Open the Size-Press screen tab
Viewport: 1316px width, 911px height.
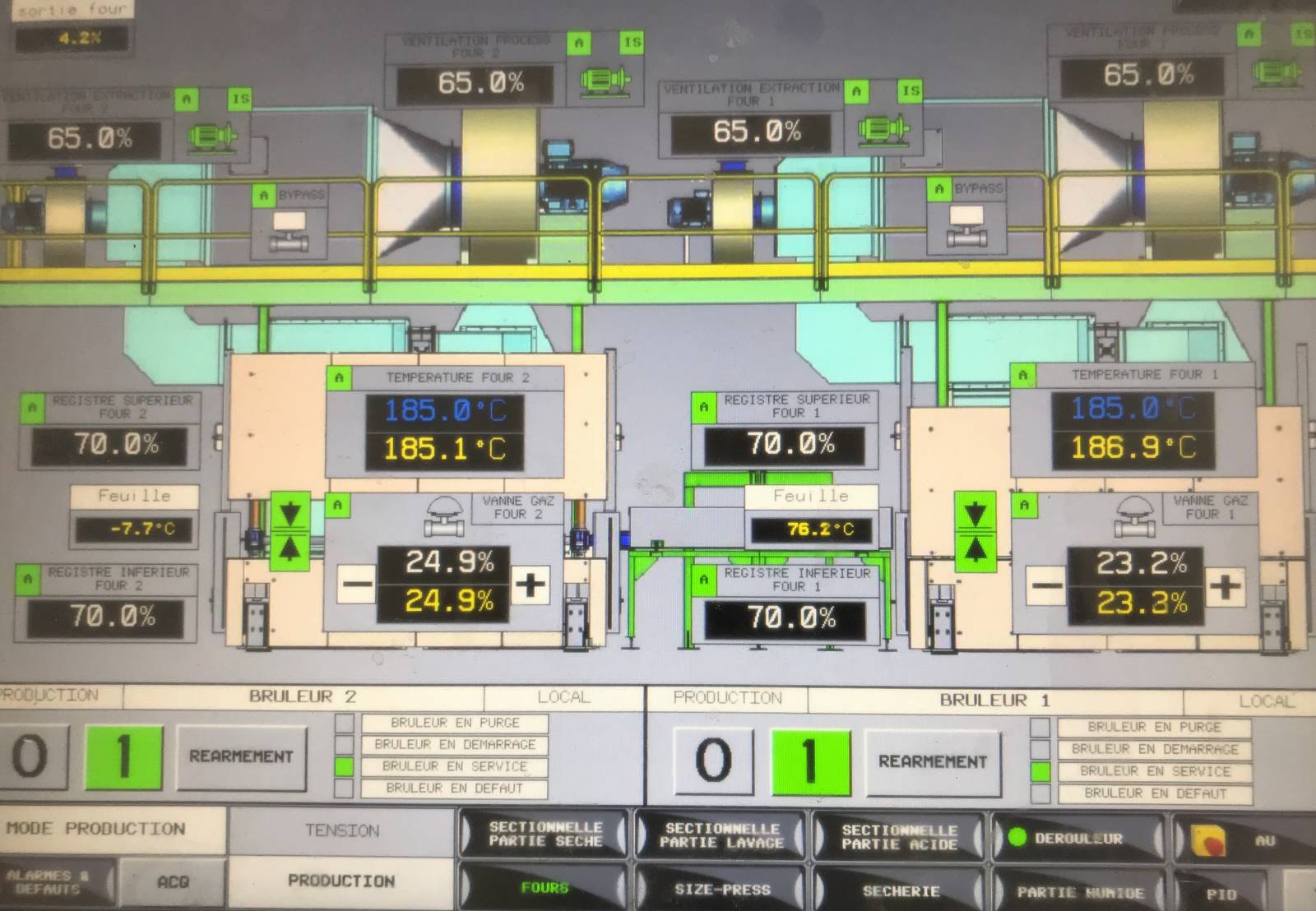point(722,889)
